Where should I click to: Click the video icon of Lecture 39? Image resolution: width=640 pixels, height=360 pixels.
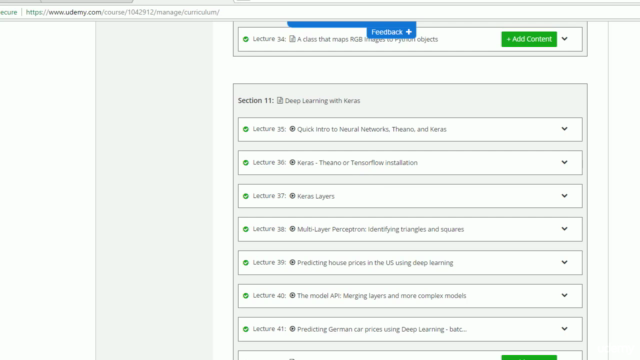pos(292,262)
